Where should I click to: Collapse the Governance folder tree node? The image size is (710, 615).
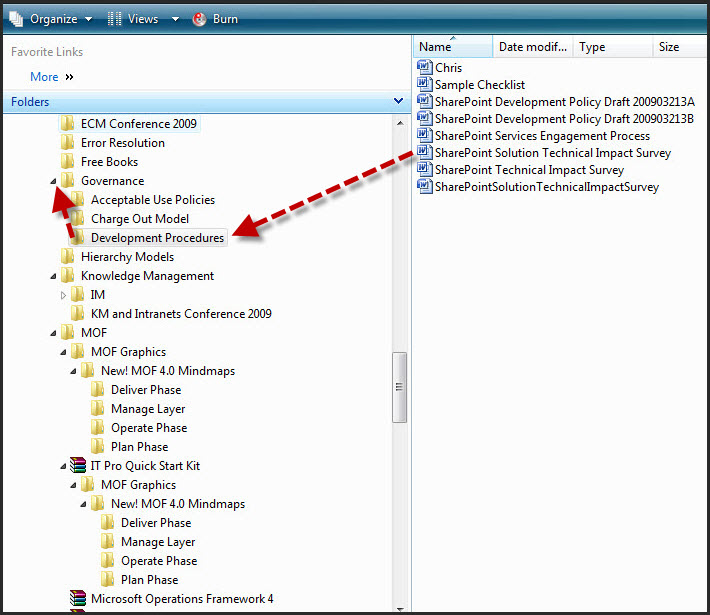53,181
